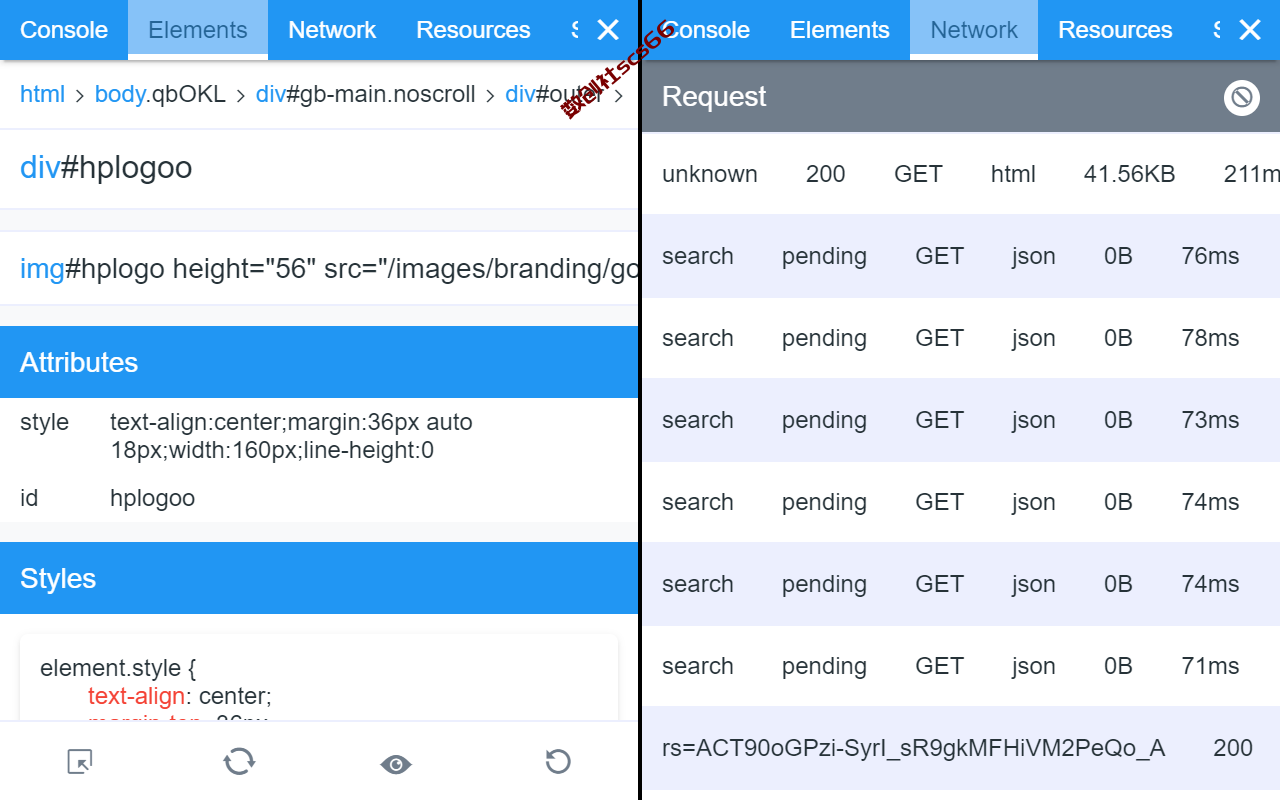Click '0B' size in the 71ms row
1280x800 pixels.
point(1118,666)
